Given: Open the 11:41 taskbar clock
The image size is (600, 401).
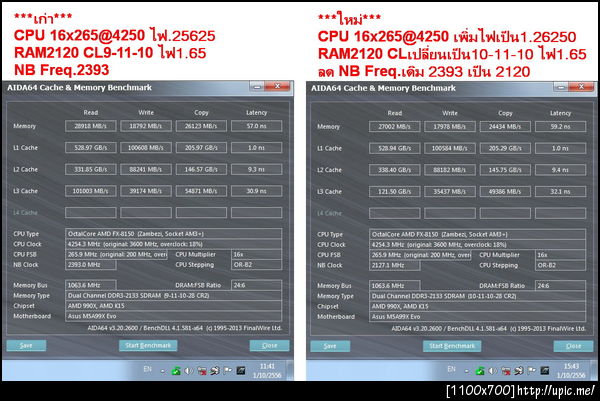Looking at the screenshot, I should coord(267,371).
